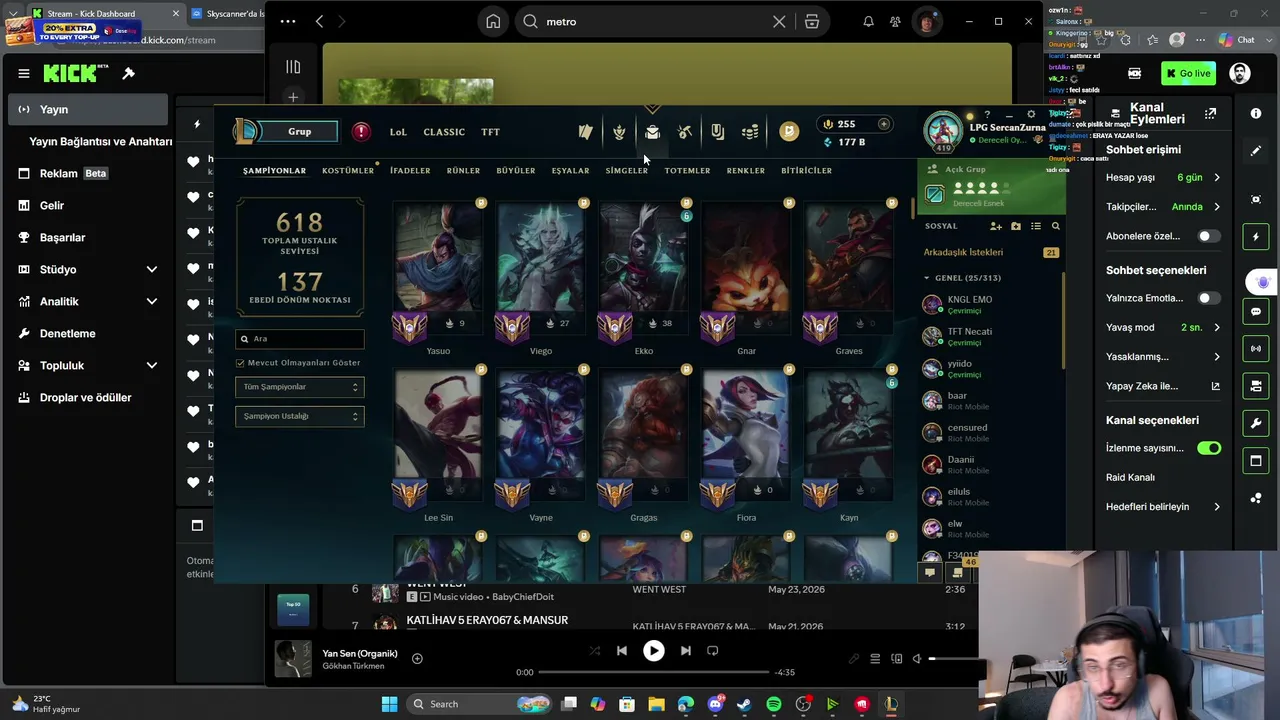Open Reklam in Kick sidebar

88,173
